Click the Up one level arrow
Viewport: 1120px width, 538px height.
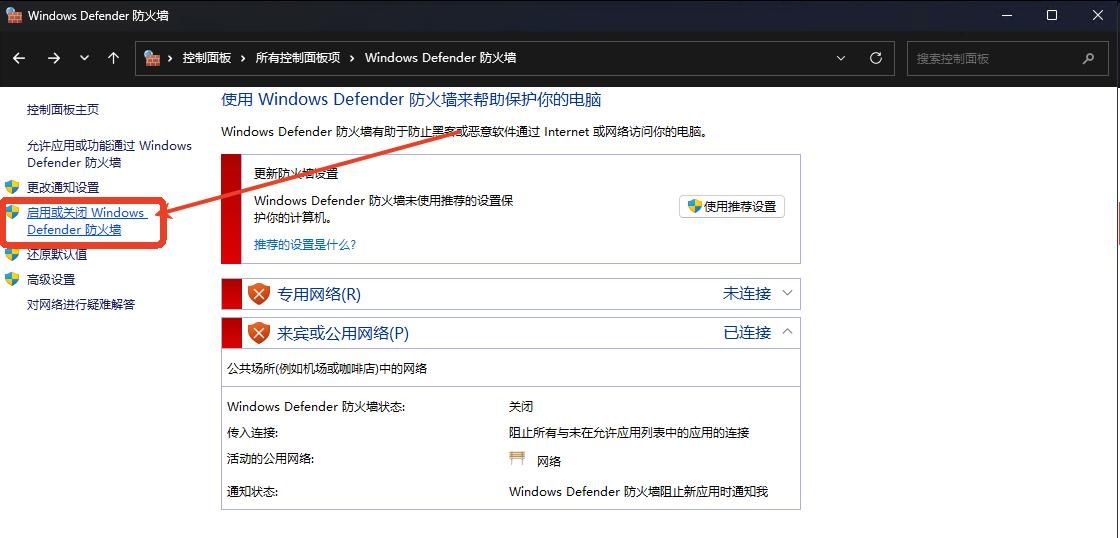[113, 58]
